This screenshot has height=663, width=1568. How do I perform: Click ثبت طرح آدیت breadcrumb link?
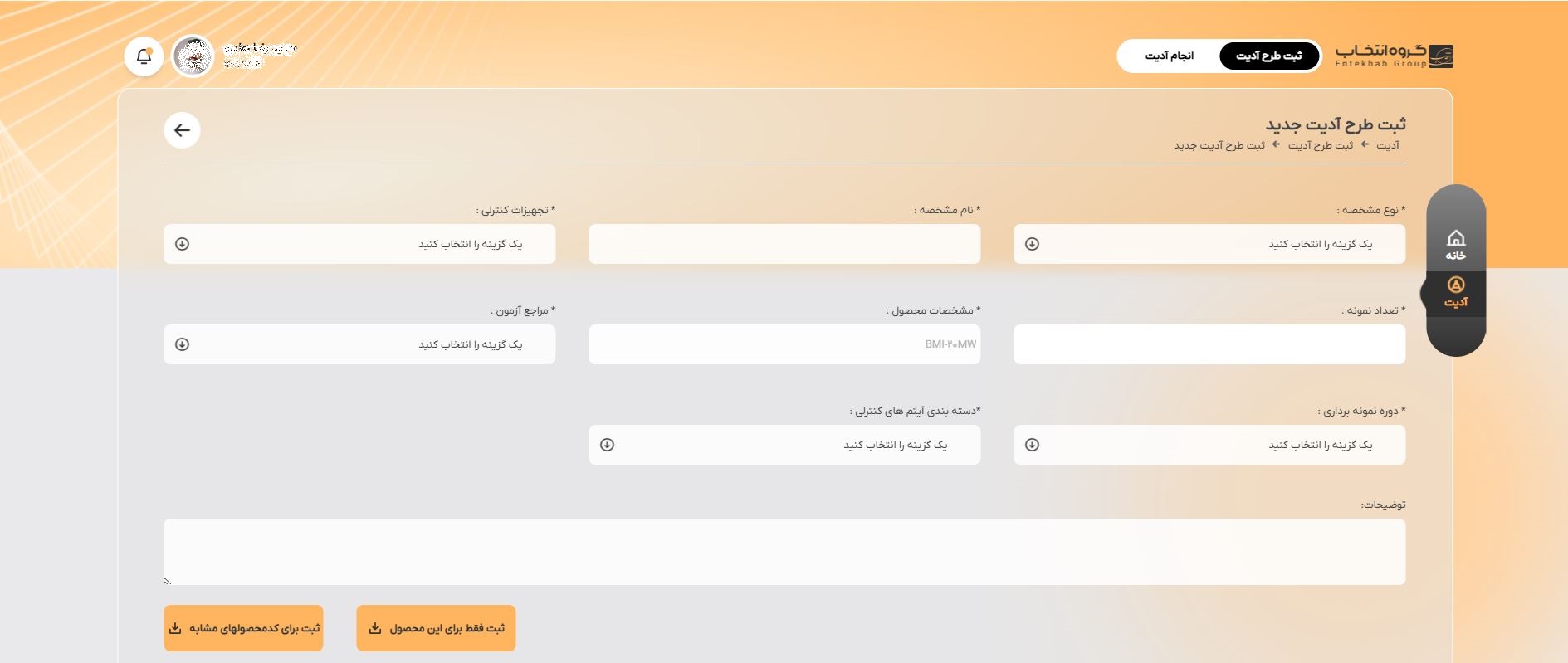[x=1320, y=145]
